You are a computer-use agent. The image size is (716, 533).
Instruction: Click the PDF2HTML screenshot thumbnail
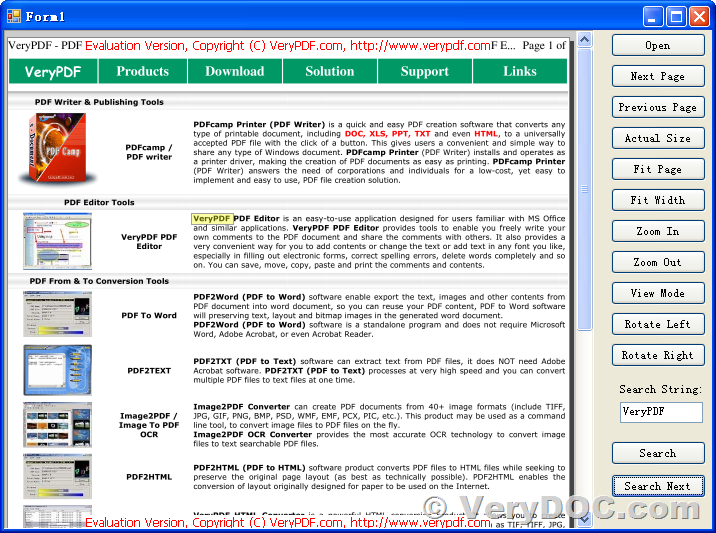click(58, 476)
